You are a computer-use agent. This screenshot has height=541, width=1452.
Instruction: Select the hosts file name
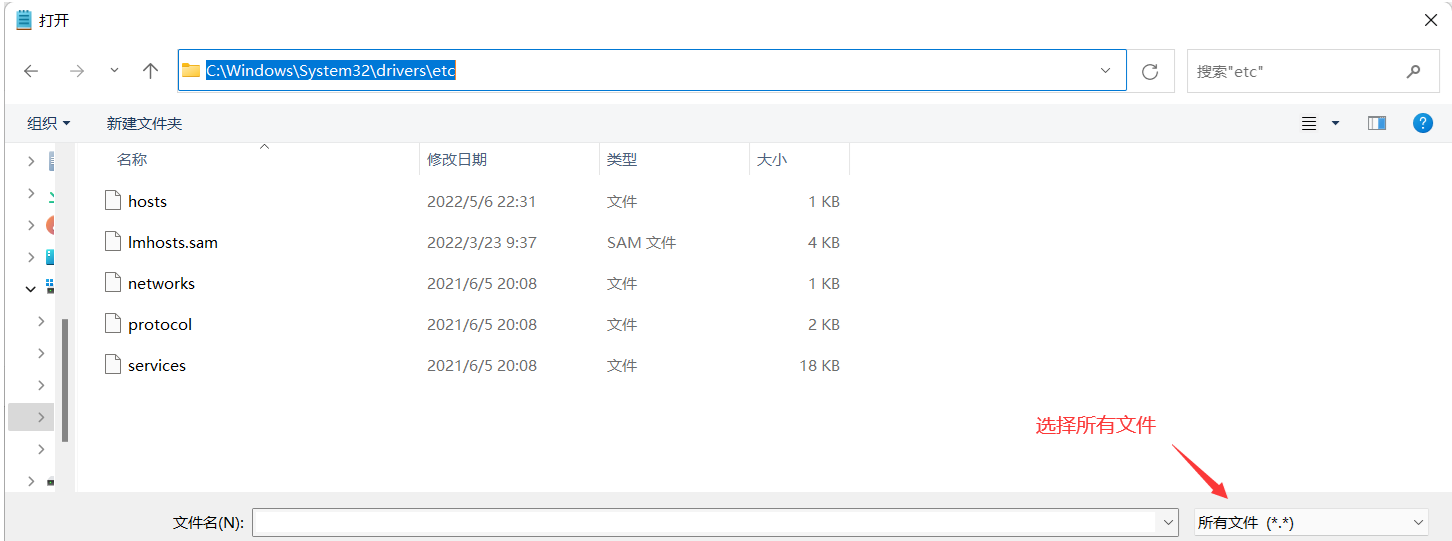(x=147, y=201)
